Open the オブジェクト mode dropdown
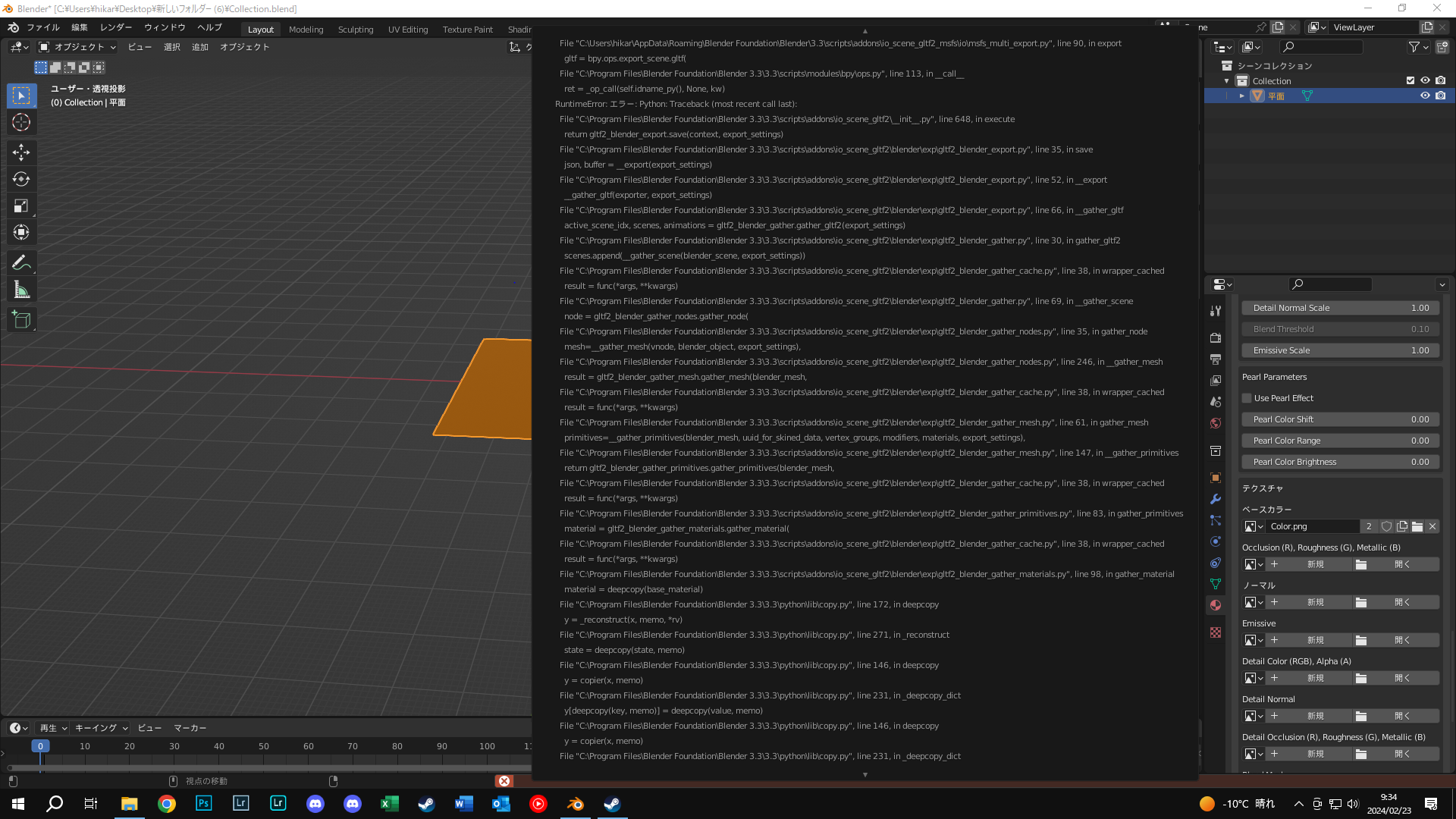This screenshot has height=819, width=1456. pyautogui.click(x=78, y=47)
